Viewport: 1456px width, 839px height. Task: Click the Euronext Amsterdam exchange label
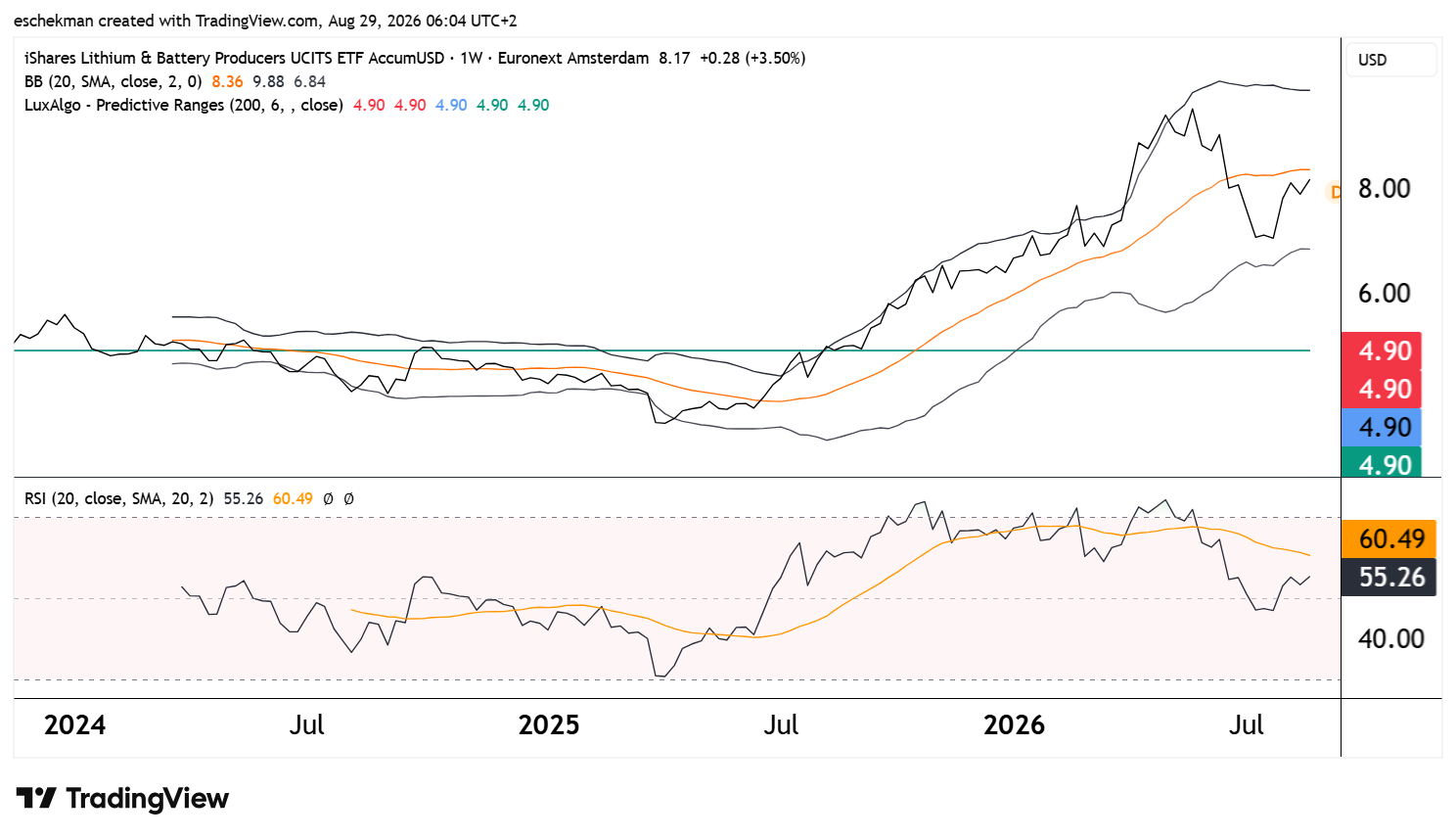tap(573, 58)
